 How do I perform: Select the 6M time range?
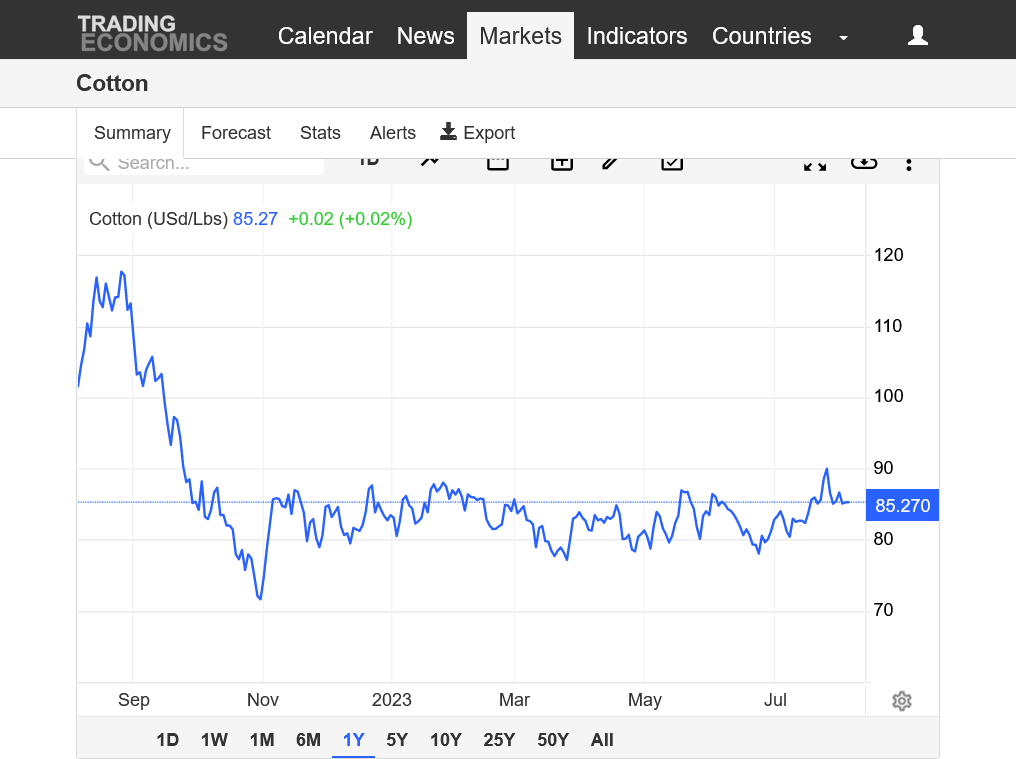pos(308,740)
